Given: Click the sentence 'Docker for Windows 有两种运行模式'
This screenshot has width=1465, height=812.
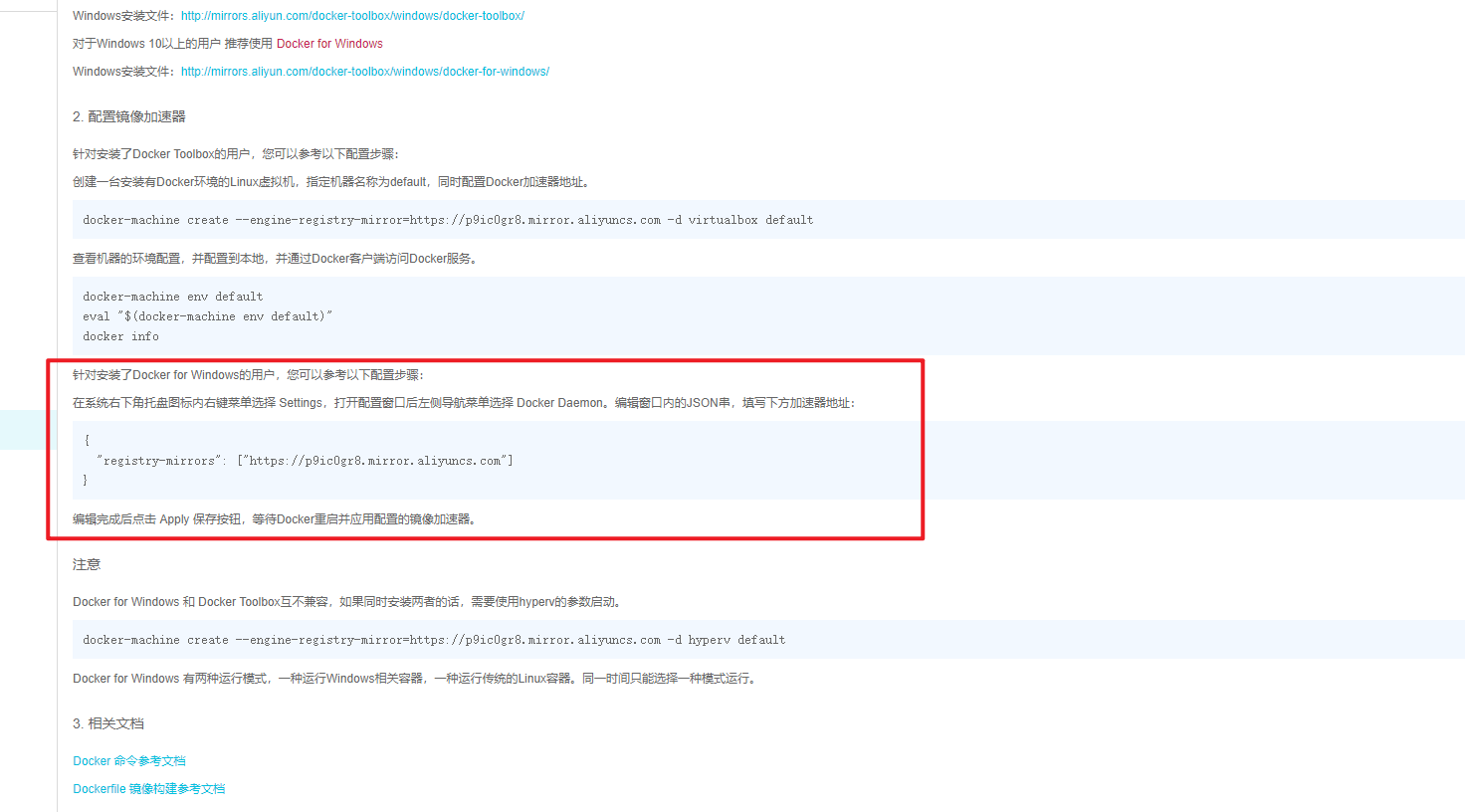Looking at the screenshot, I should (x=416, y=679).
